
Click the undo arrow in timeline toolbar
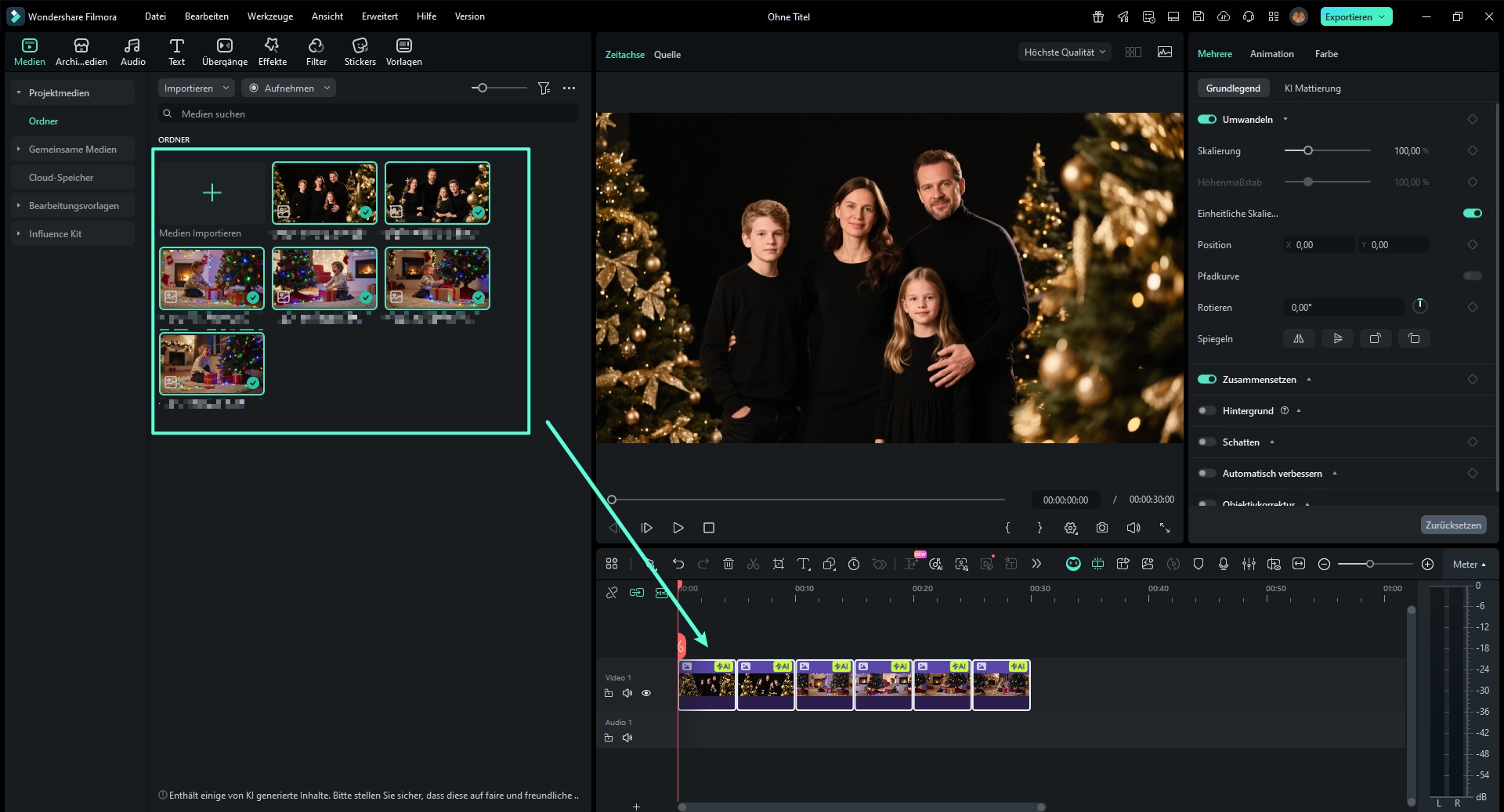pos(678,564)
